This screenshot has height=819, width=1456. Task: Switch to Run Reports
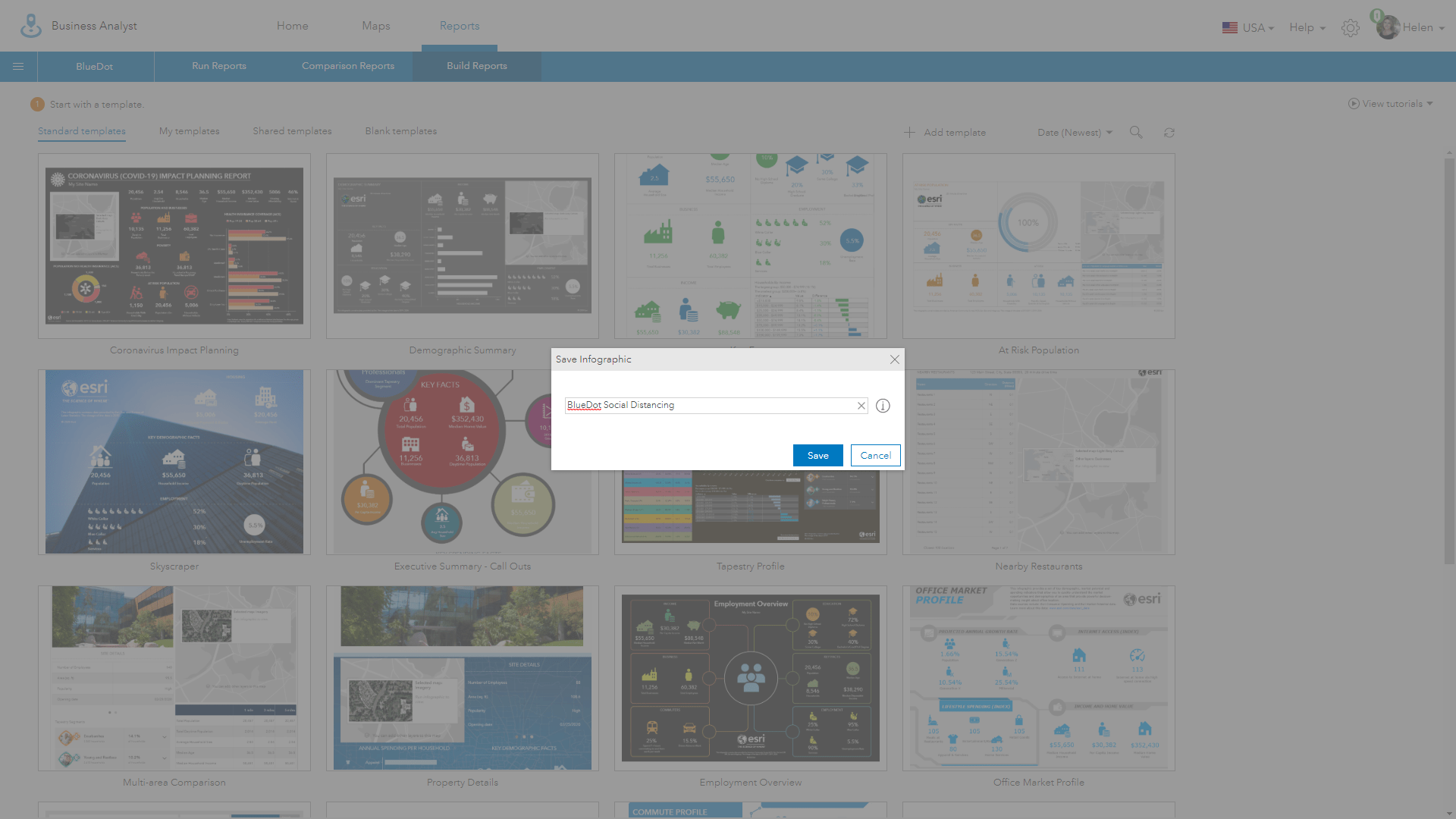click(219, 66)
